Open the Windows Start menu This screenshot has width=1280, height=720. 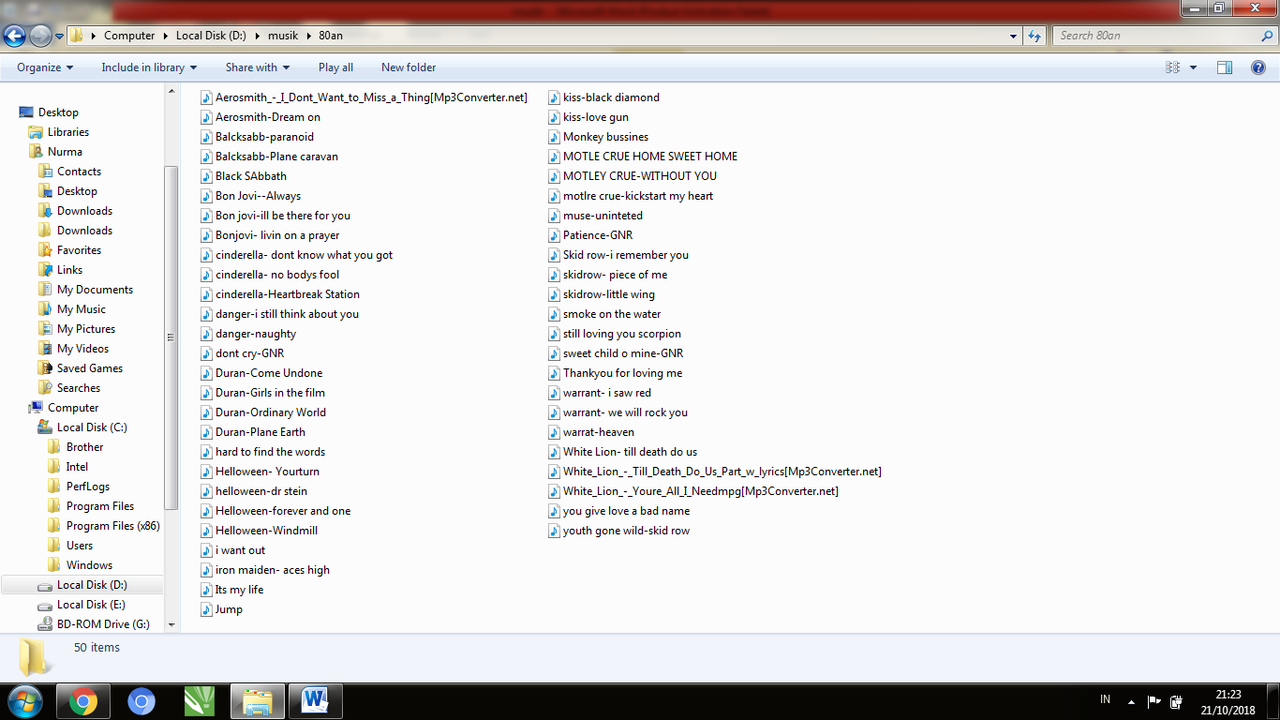tap(24, 701)
